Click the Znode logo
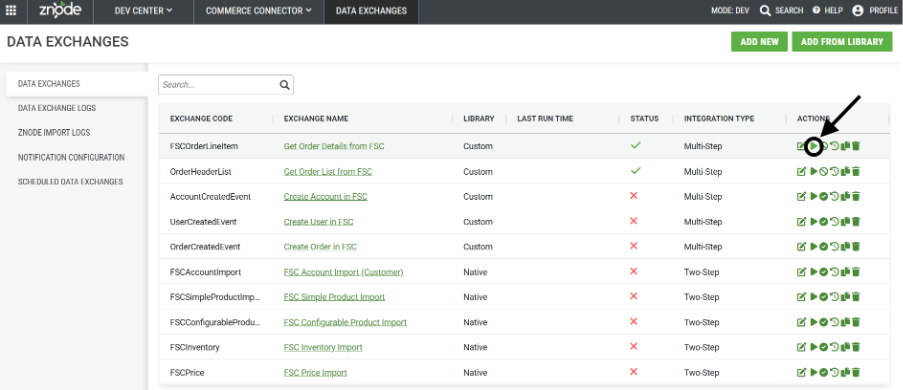 (60, 10)
